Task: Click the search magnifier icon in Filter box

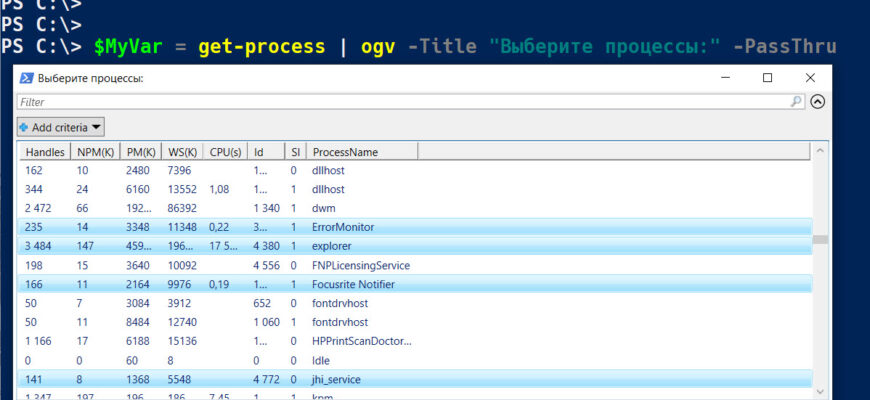Action: click(797, 101)
